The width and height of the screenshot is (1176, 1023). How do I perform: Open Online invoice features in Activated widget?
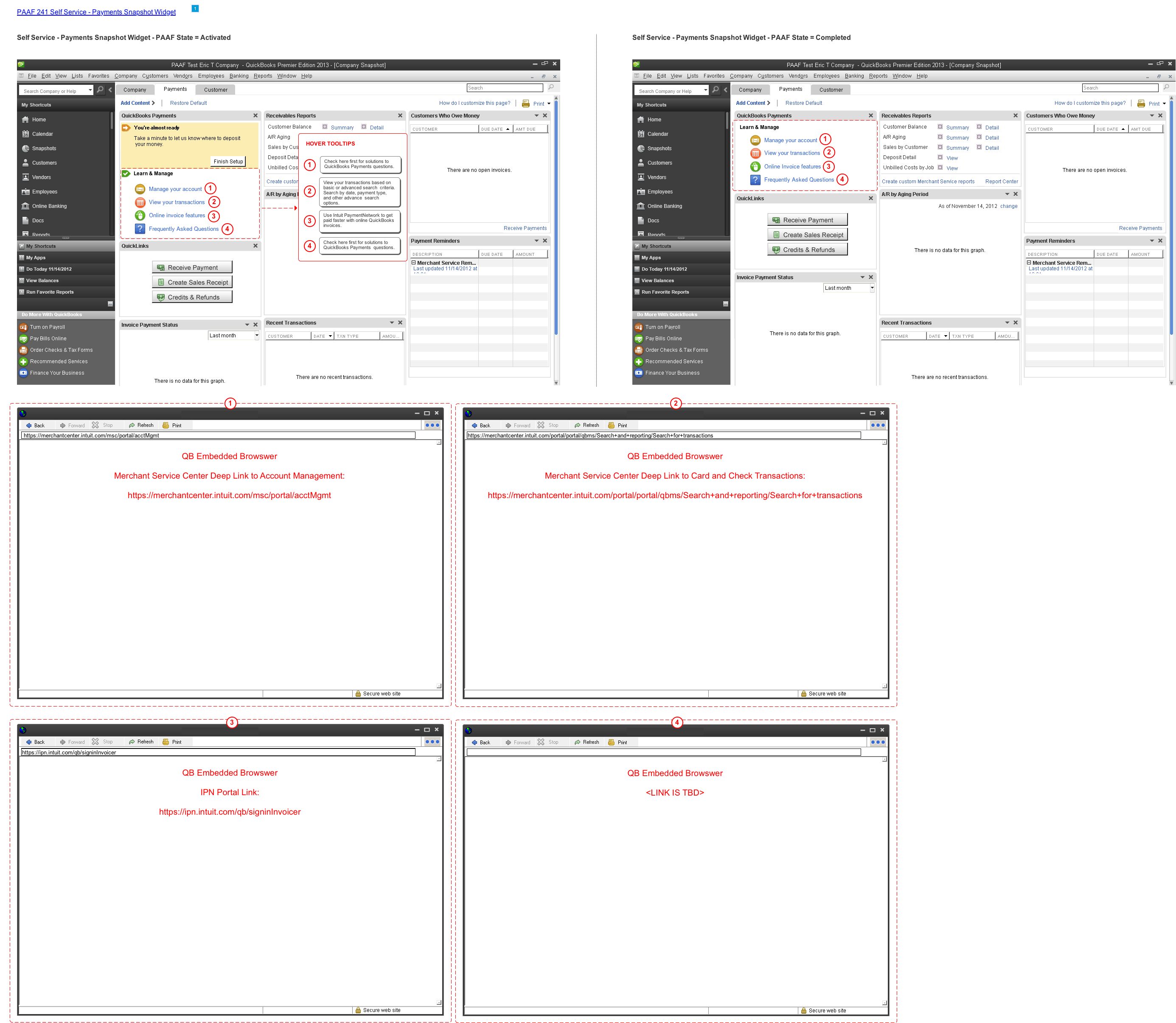click(x=177, y=215)
